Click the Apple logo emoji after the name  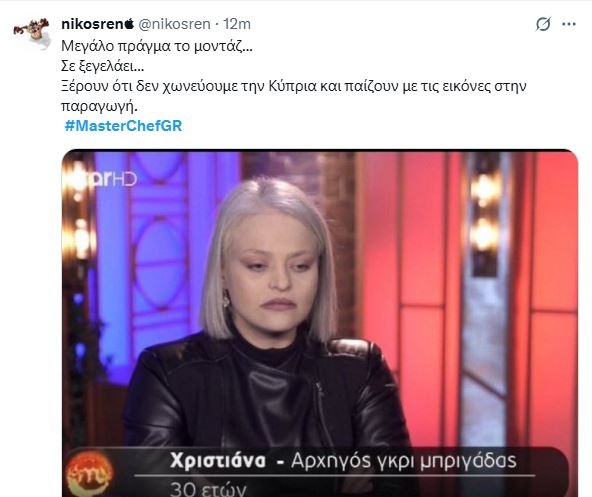(129, 23)
